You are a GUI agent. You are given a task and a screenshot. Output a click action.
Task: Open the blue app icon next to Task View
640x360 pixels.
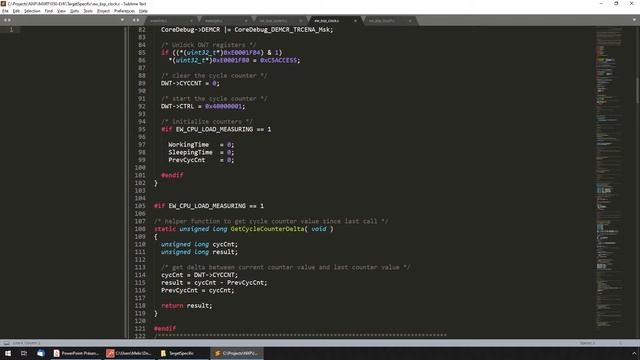[x=40, y=353]
